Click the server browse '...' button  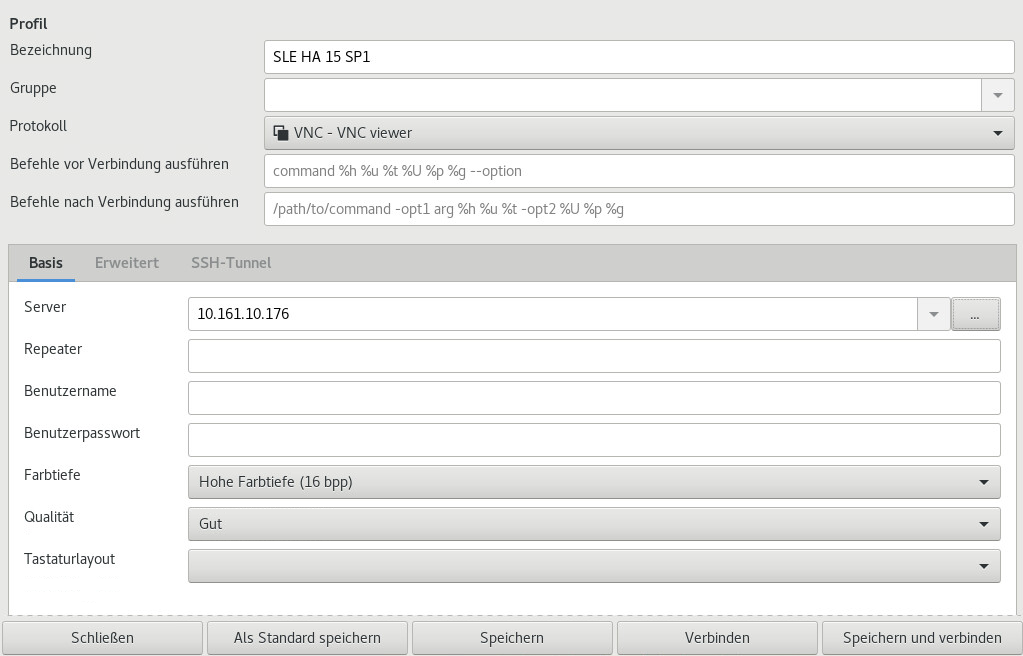coord(975,314)
